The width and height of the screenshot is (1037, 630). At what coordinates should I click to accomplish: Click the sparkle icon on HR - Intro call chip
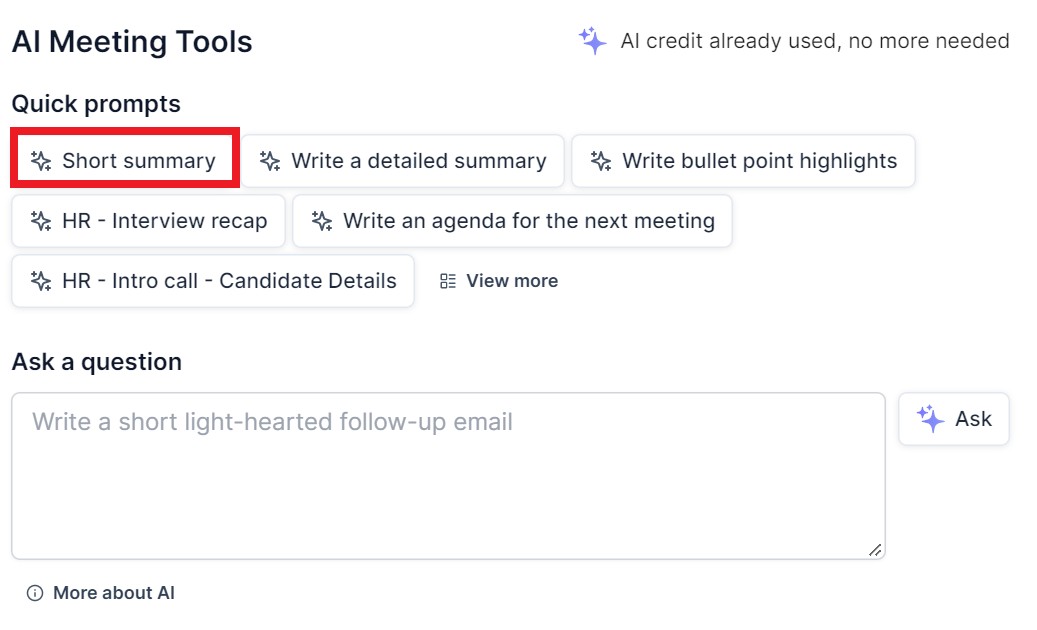pos(41,281)
